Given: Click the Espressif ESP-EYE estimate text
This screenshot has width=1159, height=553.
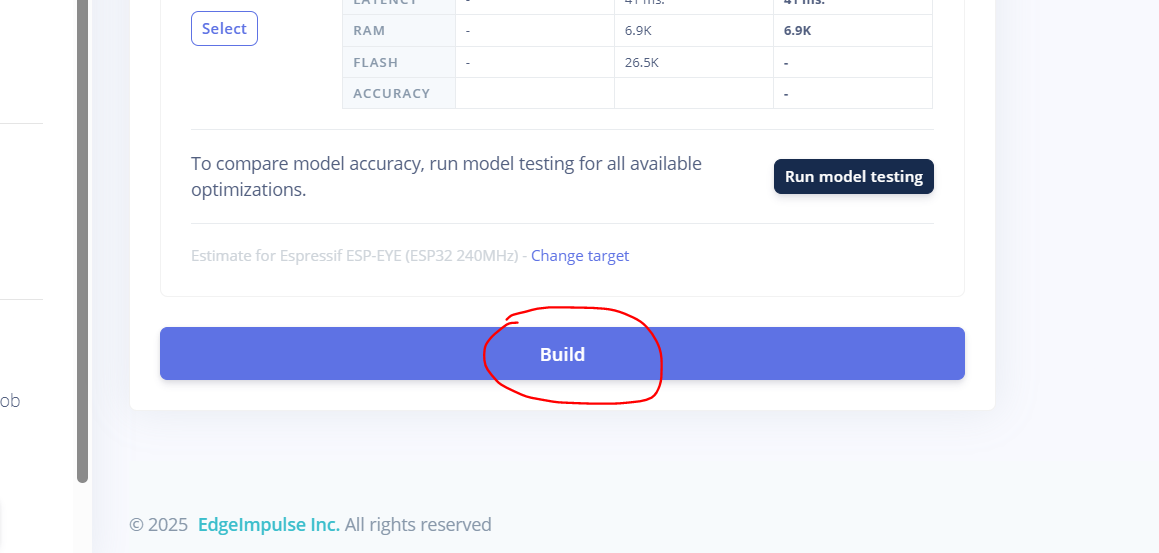Looking at the screenshot, I should coord(354,256).
